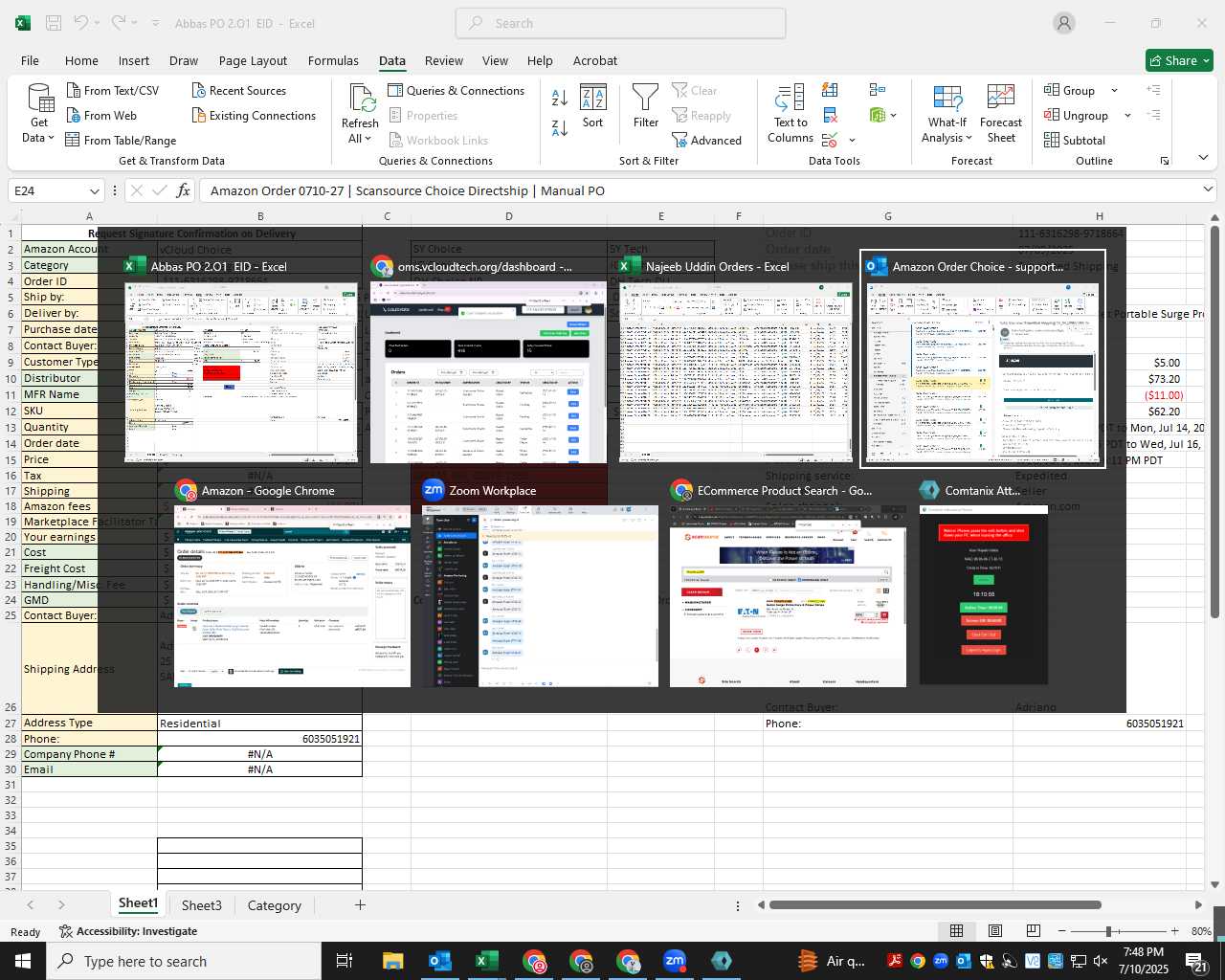Toggle the Filter funnel

646,106
